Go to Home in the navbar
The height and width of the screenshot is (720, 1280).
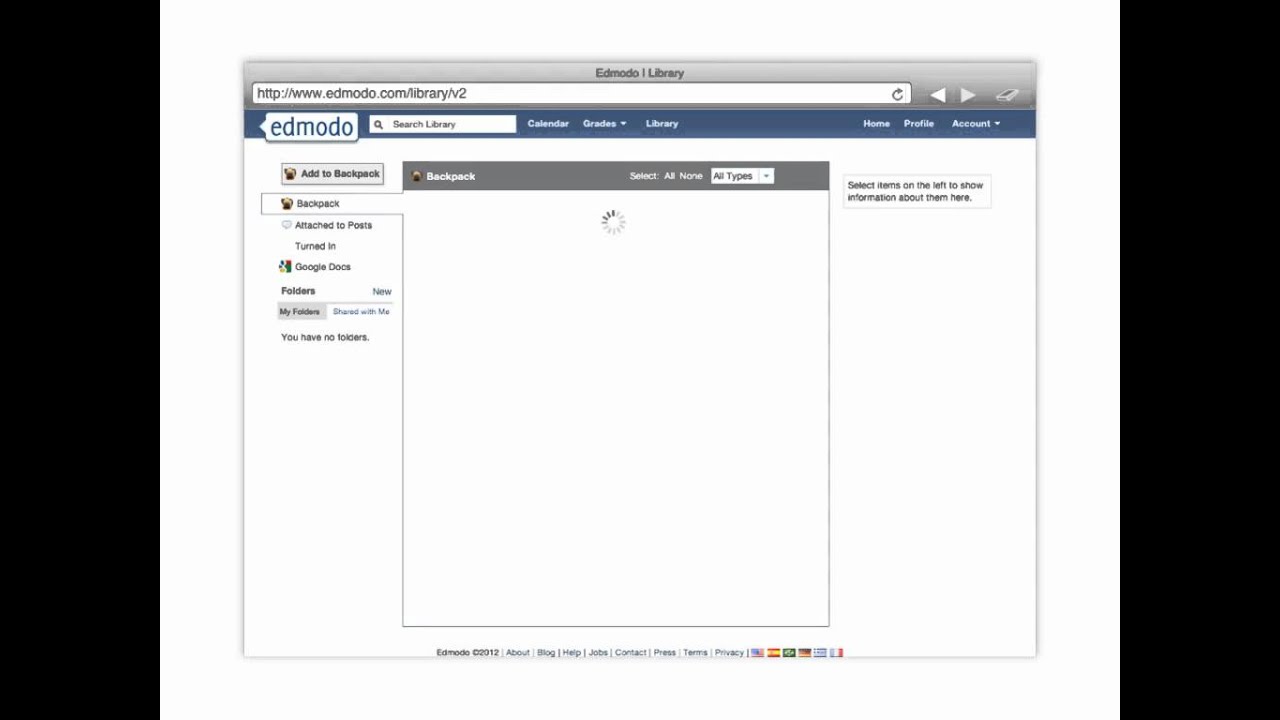876,124
